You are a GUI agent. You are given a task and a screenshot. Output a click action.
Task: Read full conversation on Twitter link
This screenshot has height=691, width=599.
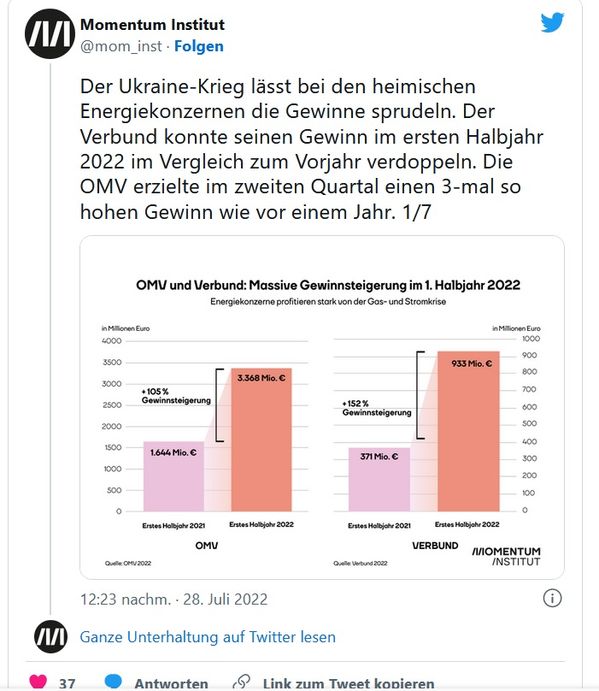tap(208, 637)
